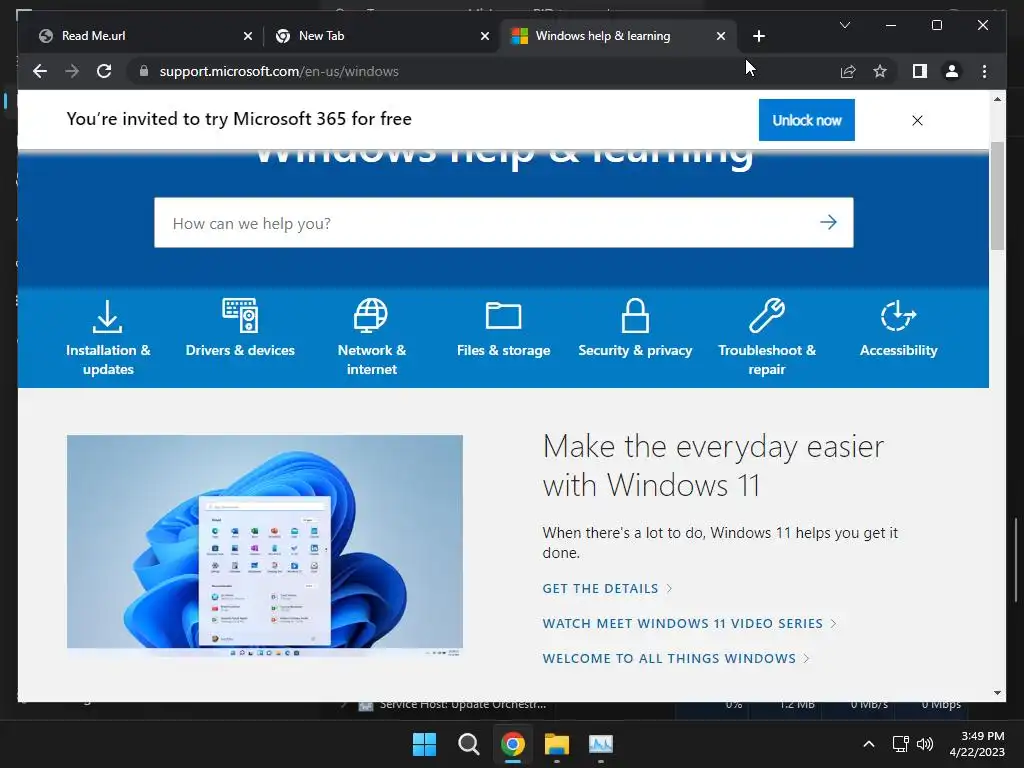Viewport: 1024px width, 768px height.
Task: Switch to the Read Me.url tab
Action: coord(137,36)
